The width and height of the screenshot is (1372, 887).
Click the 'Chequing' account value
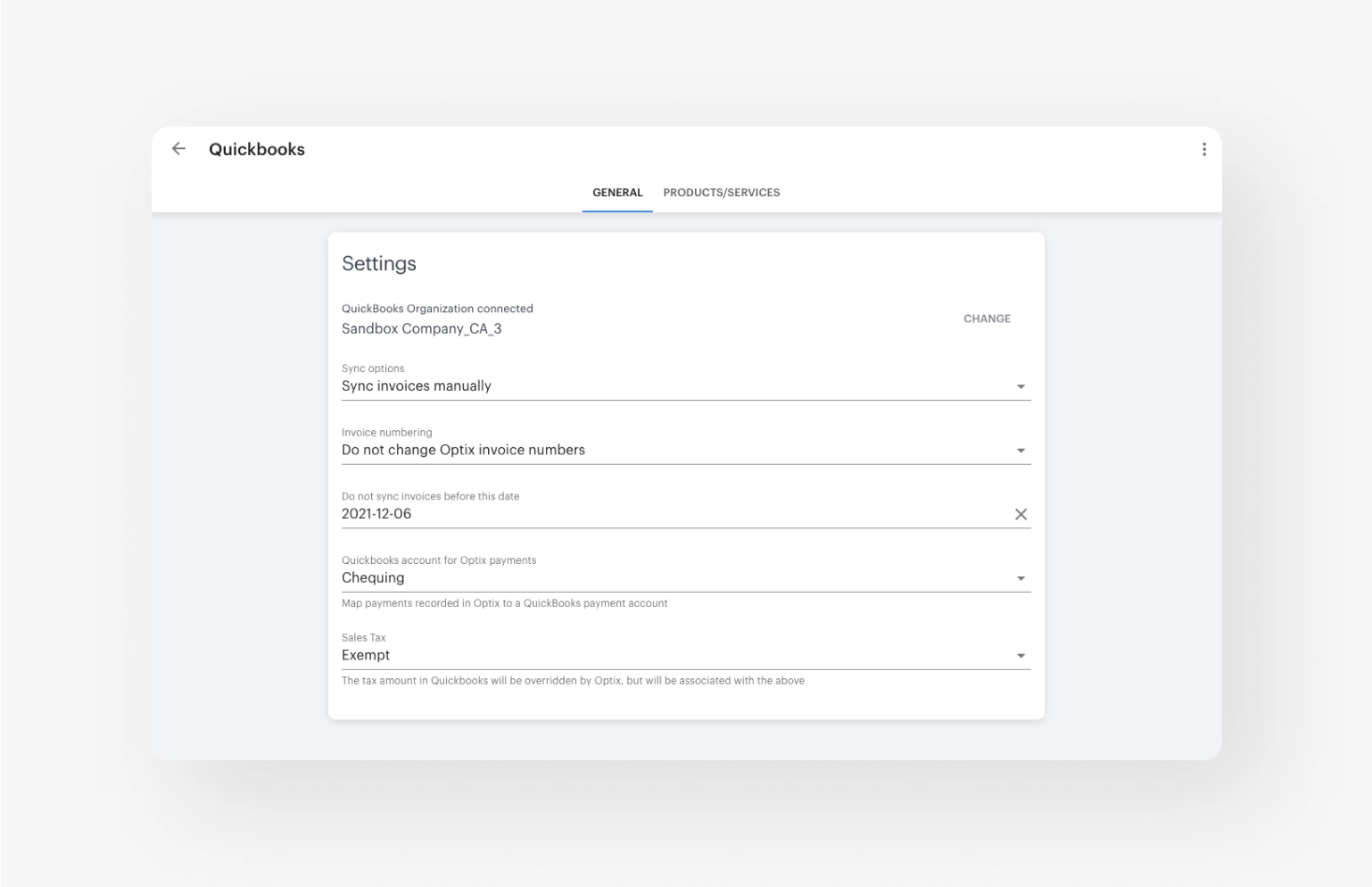373,577
